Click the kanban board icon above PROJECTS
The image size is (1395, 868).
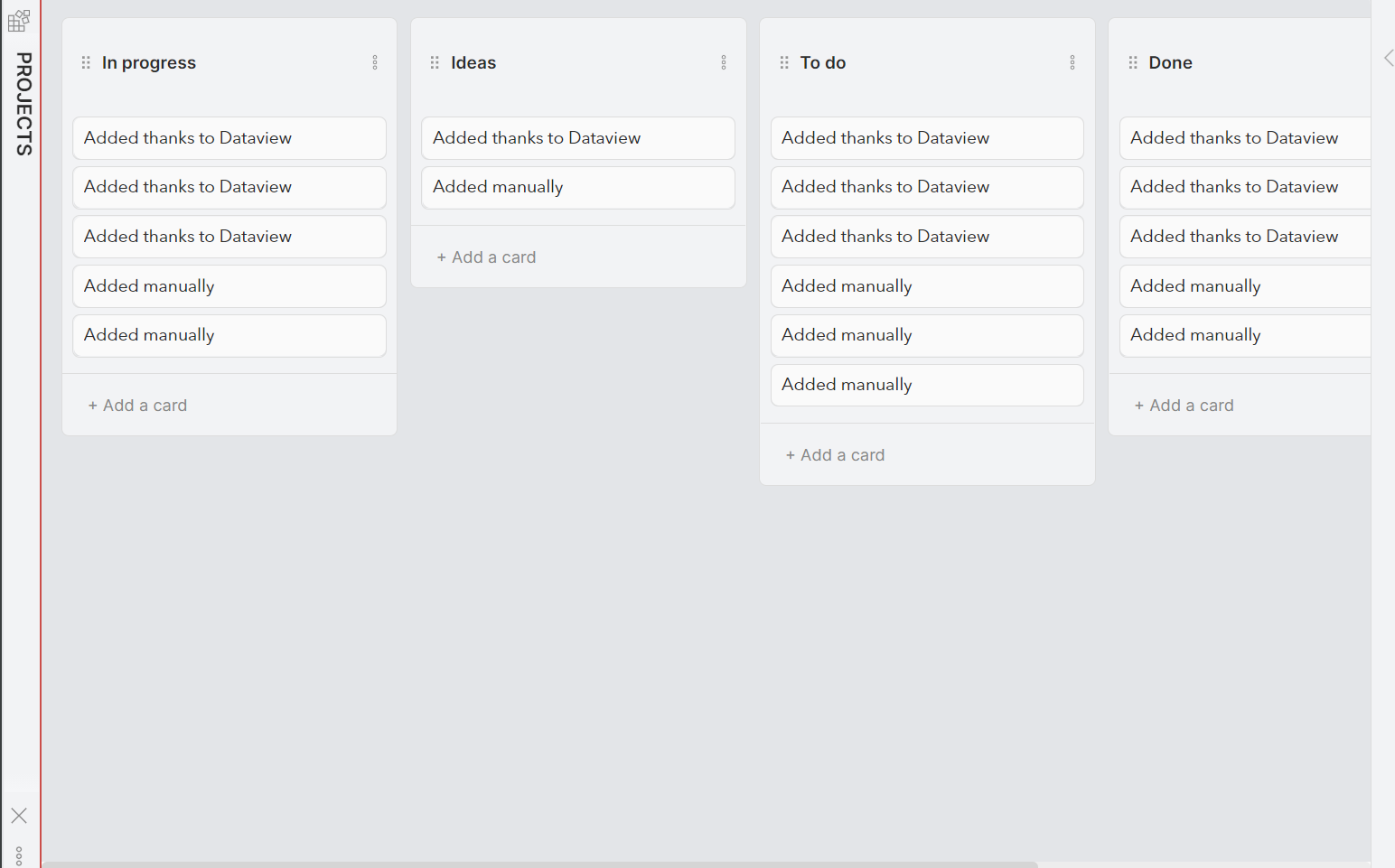(19, 20)
